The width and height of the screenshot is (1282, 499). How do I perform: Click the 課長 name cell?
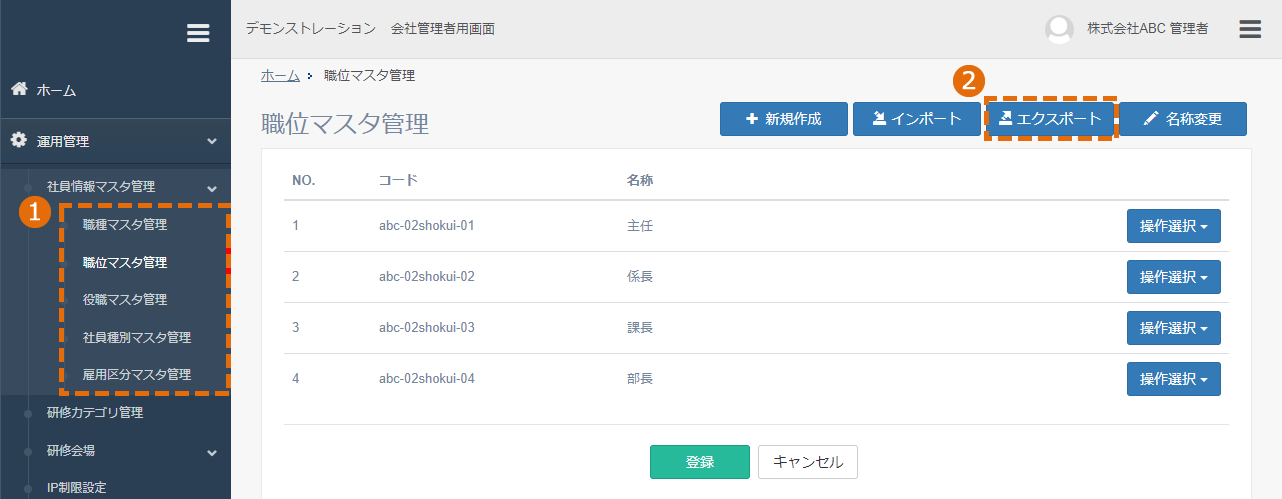pos(640,328)
